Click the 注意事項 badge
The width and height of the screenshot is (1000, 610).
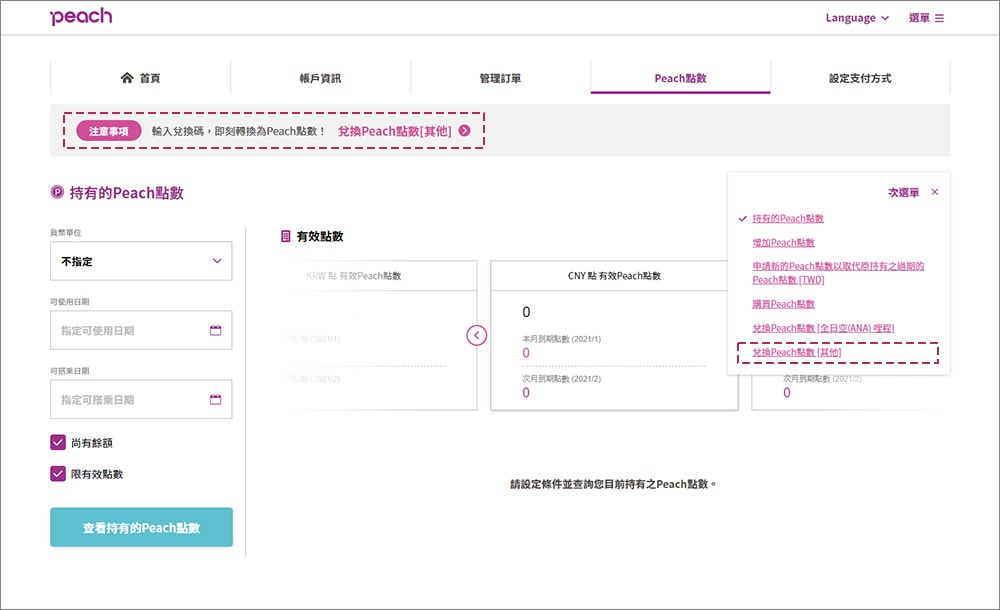click(x=108, y=131)
